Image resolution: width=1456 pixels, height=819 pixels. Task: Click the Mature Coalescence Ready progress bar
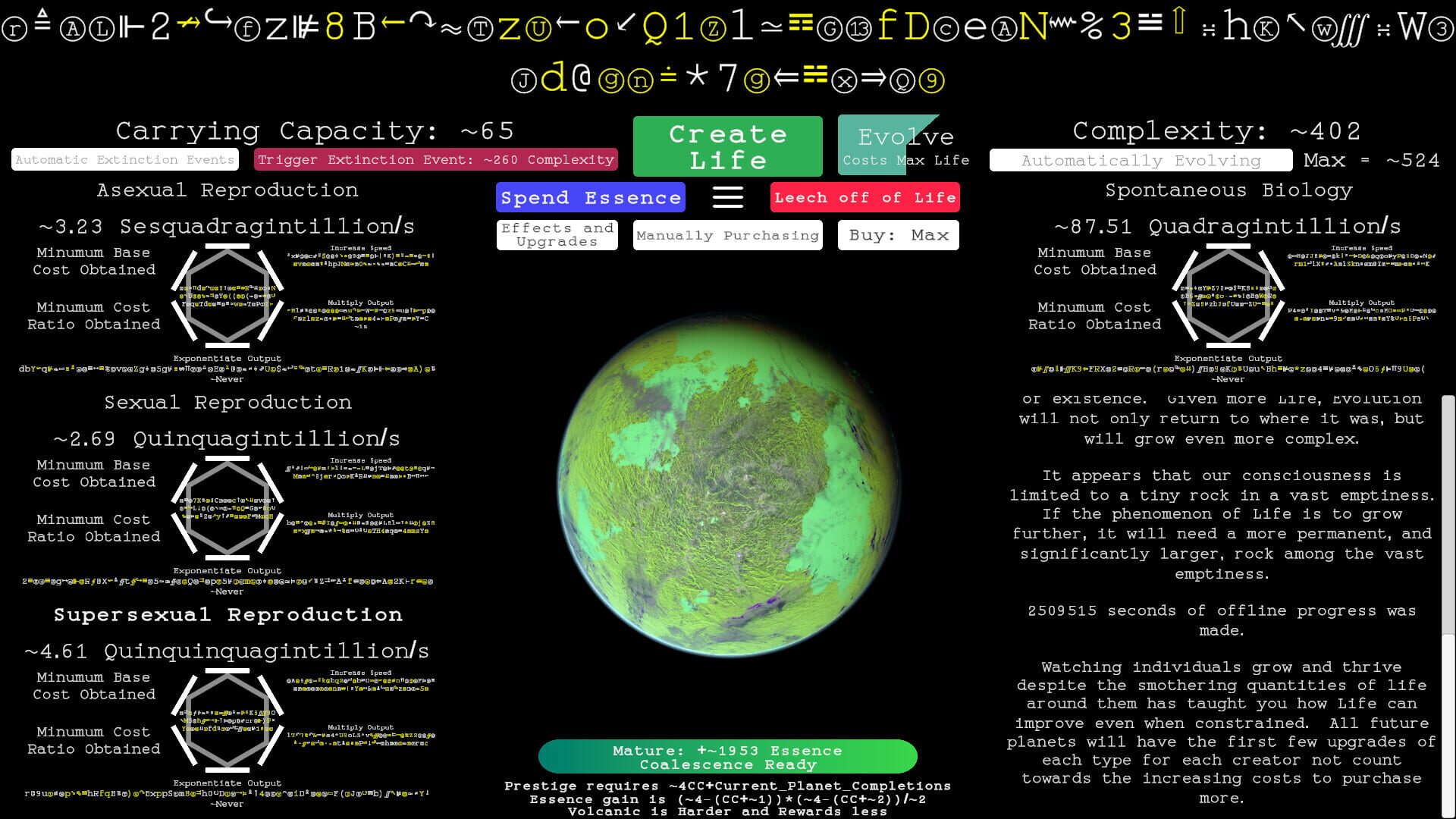pos(727,756)
